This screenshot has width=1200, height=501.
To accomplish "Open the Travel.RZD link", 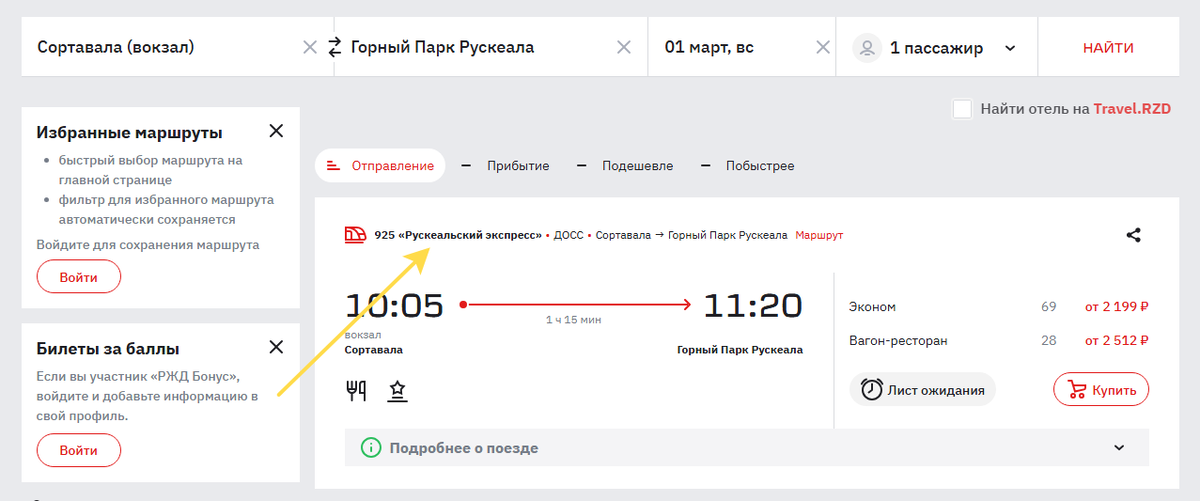I will pyautogui.click(x=1132, y=109).
